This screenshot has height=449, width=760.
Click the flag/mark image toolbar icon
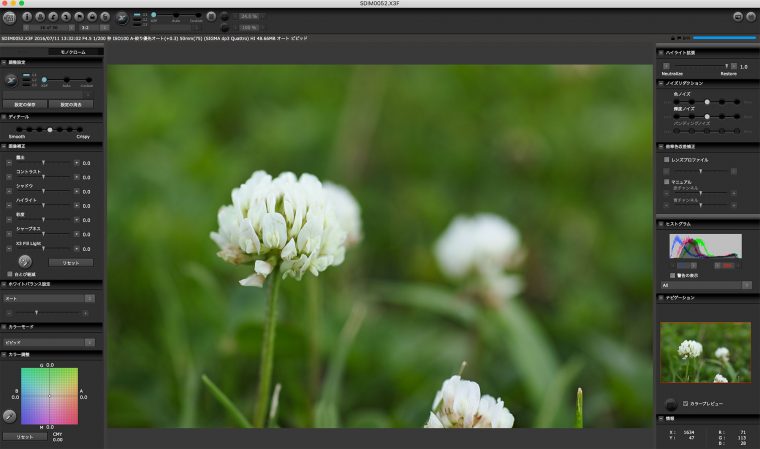(79, 17)
